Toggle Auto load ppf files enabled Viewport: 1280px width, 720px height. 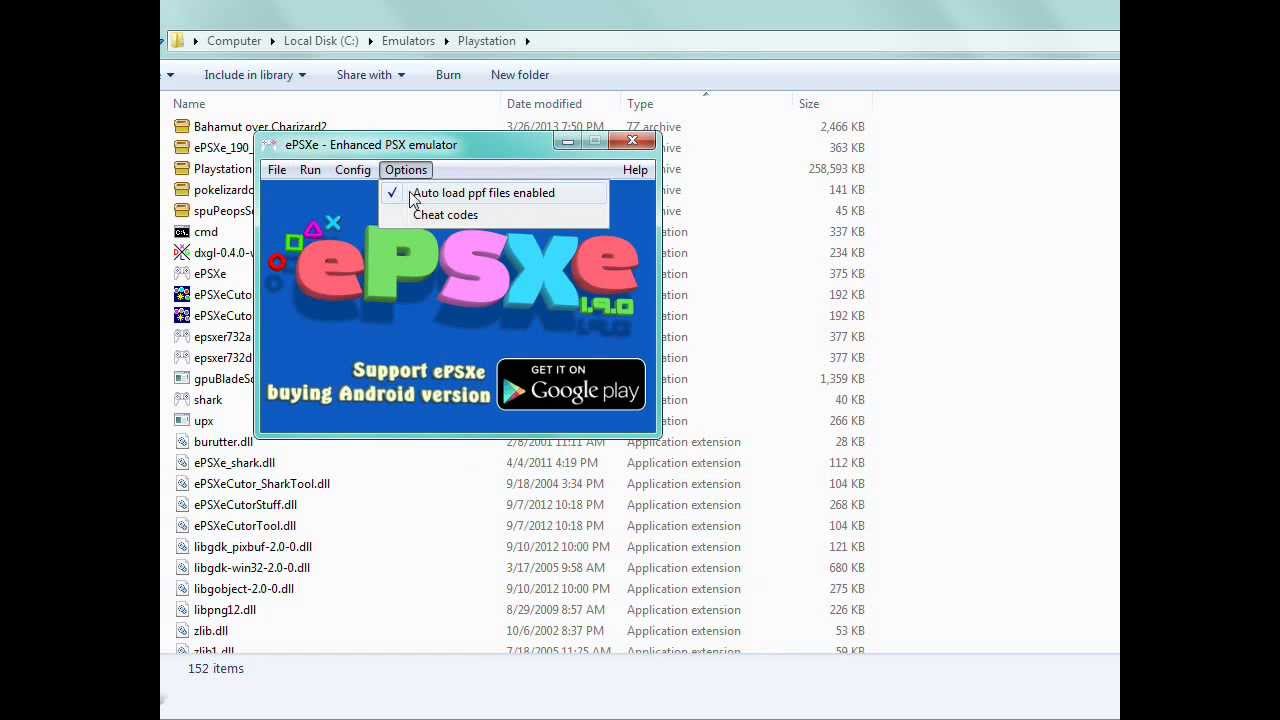494,193
